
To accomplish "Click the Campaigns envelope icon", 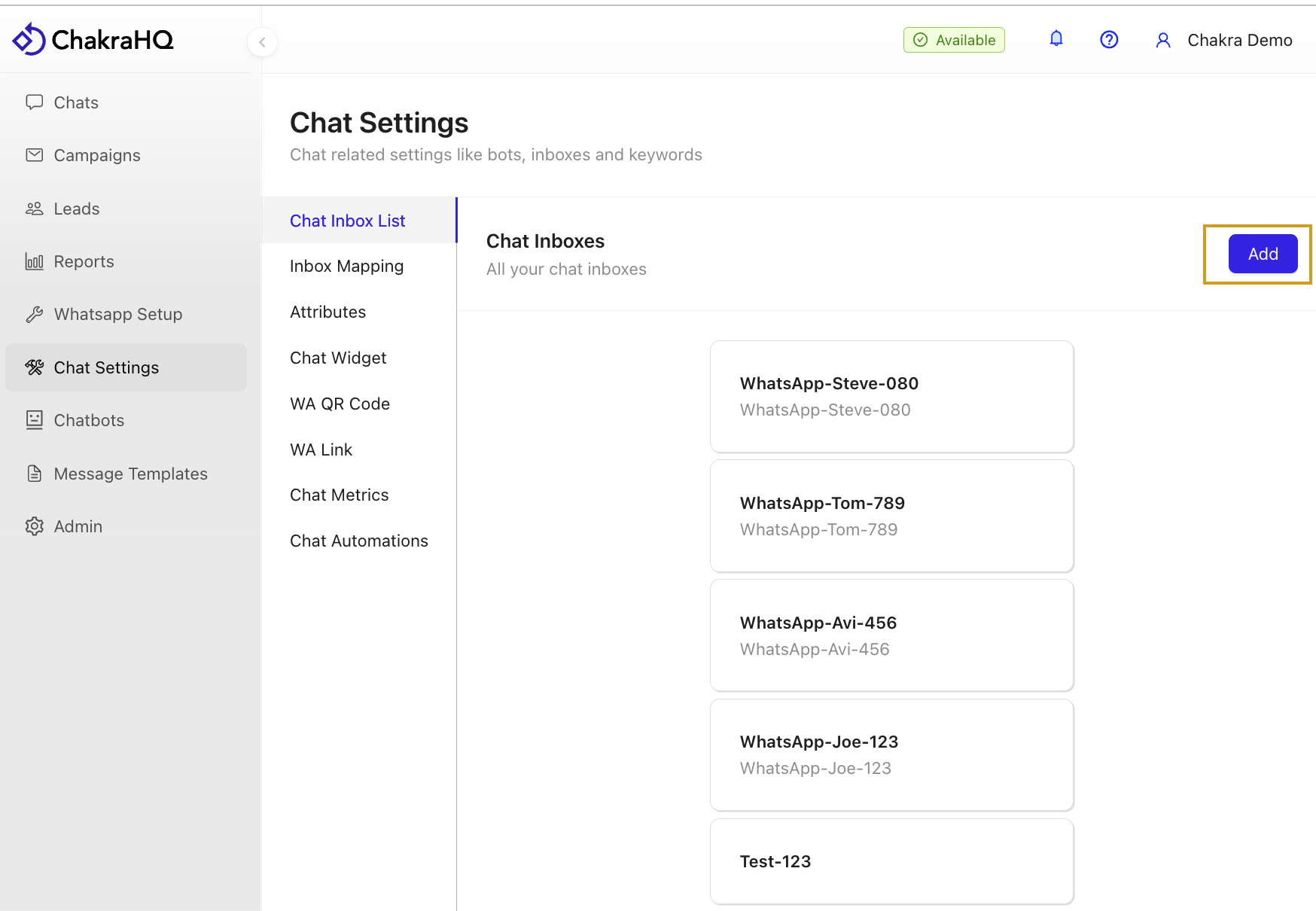I will (x=35, y=155).
